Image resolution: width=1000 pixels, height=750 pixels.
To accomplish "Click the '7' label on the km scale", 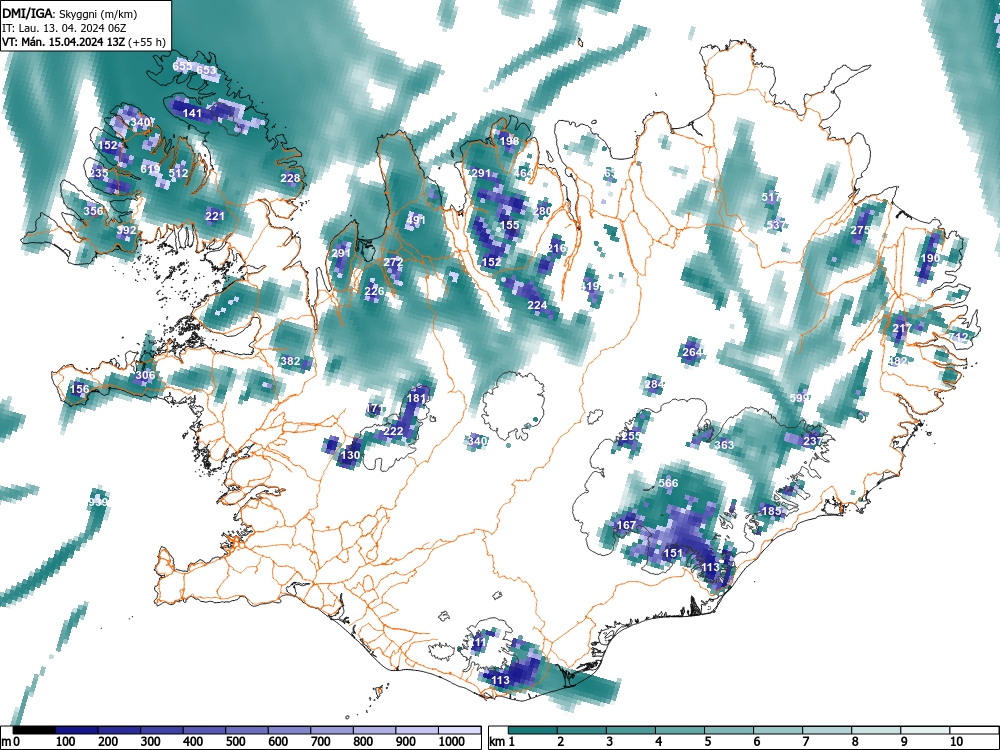I will [805, 742].
